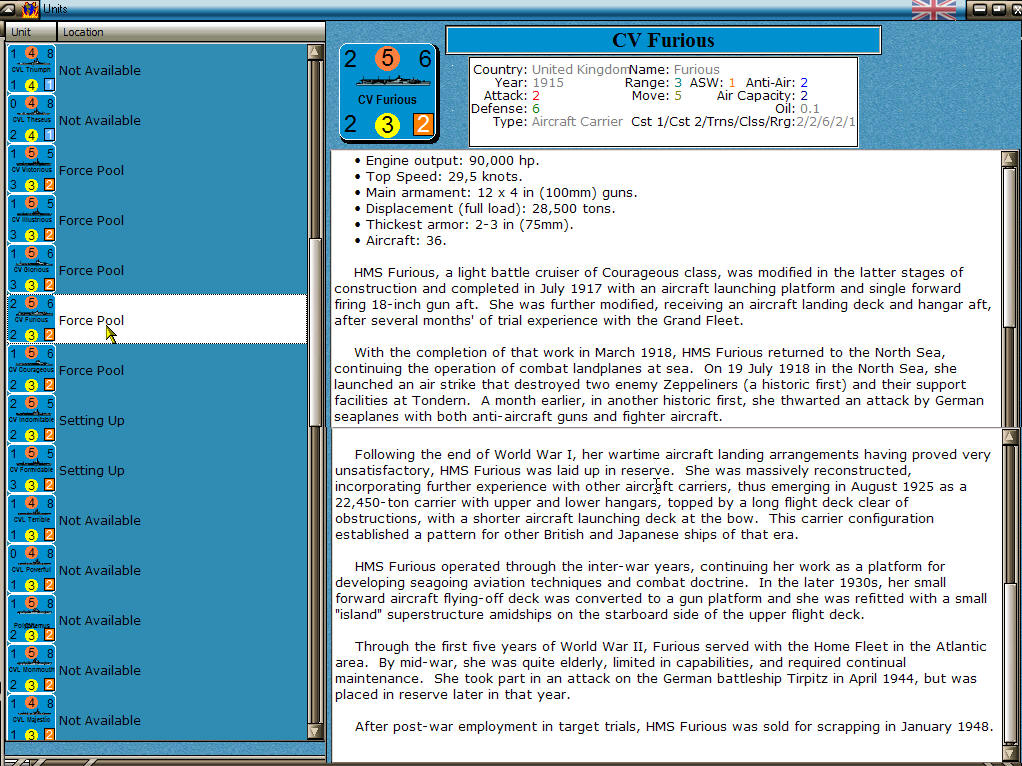Click the Oil value 0.1

tap(810, 109)
